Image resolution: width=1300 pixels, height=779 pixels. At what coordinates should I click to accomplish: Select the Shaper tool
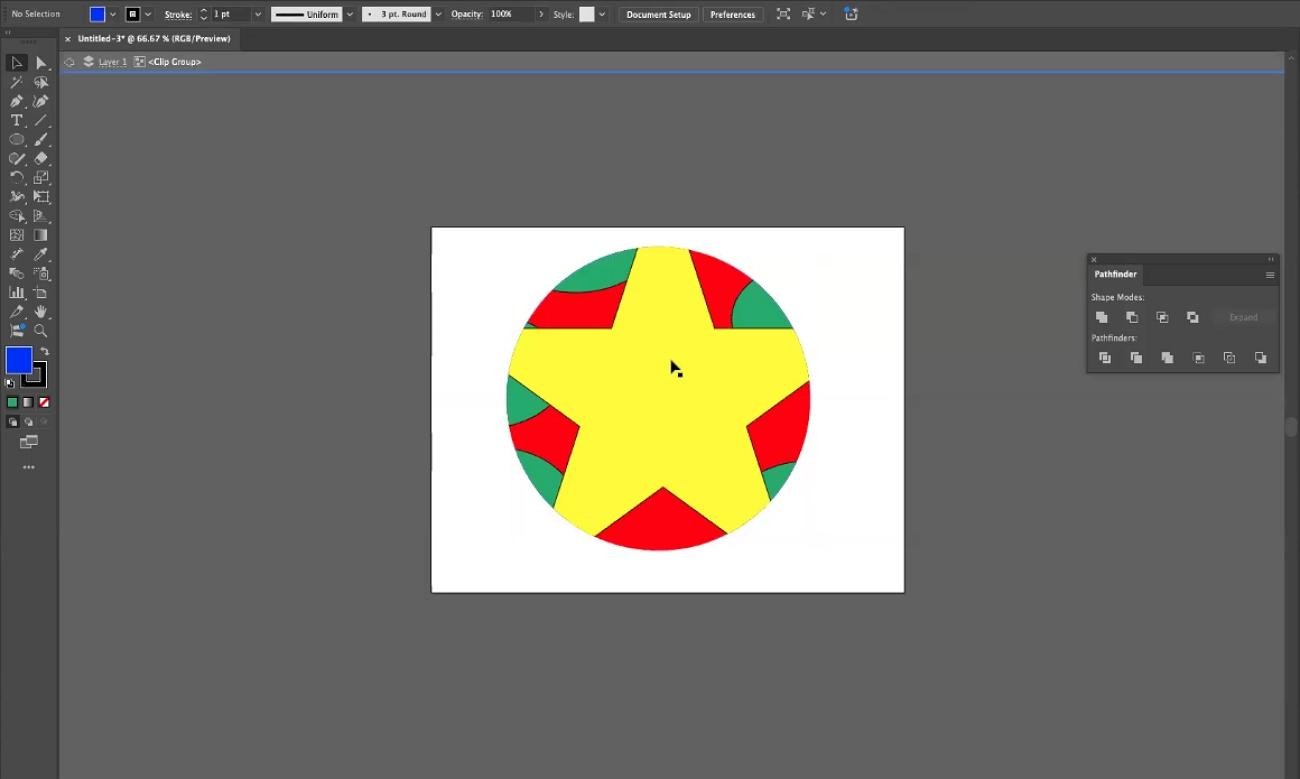pyautogui.click(x=17, y=158)
